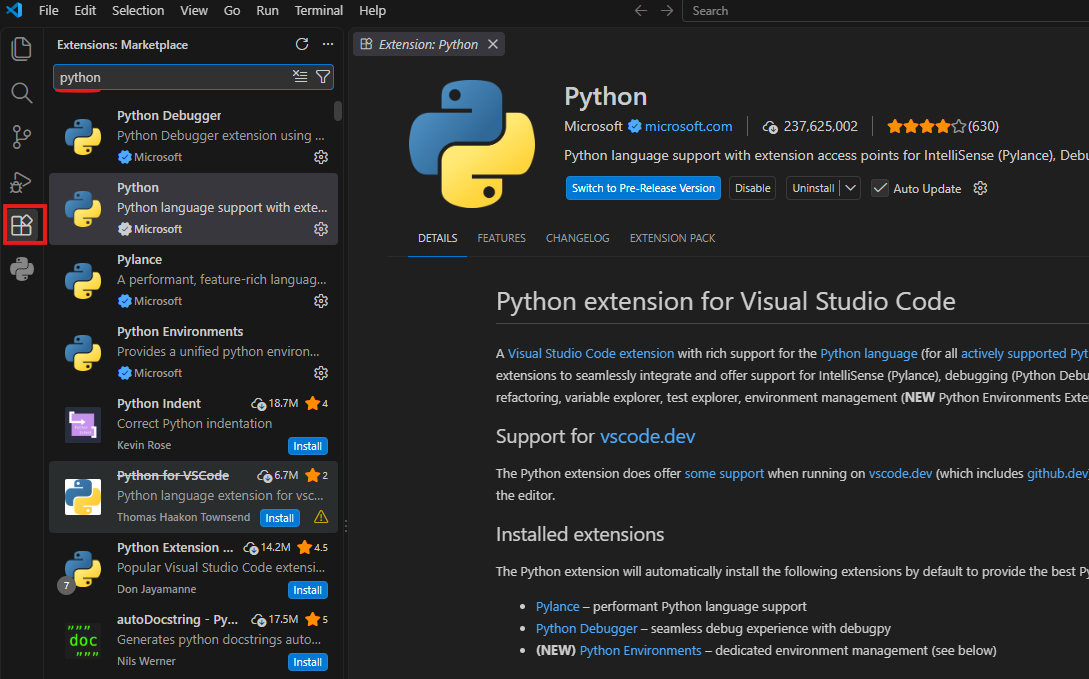Switch to the CHANGELOG tab

coord(578,238)
